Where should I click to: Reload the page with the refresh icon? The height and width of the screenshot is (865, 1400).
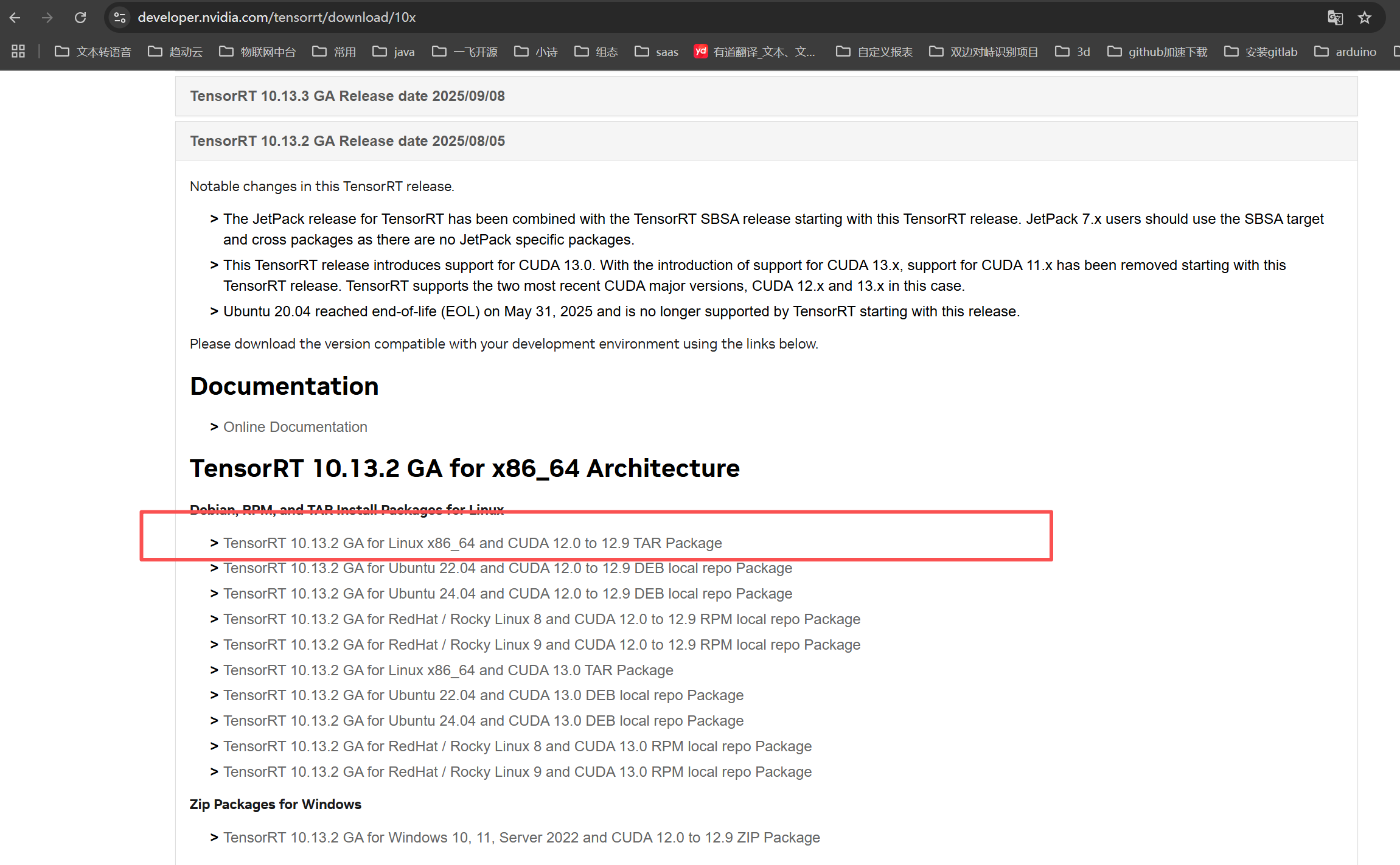pos(80,18)
